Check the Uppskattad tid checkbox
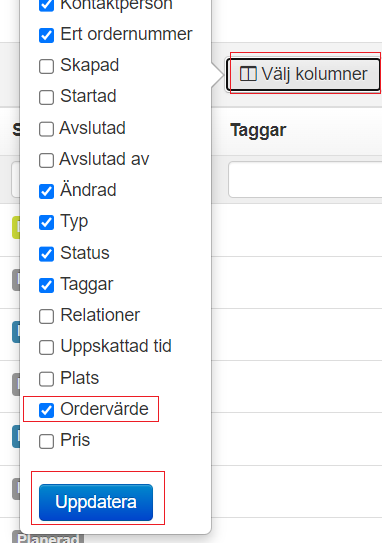 point(46,347)
